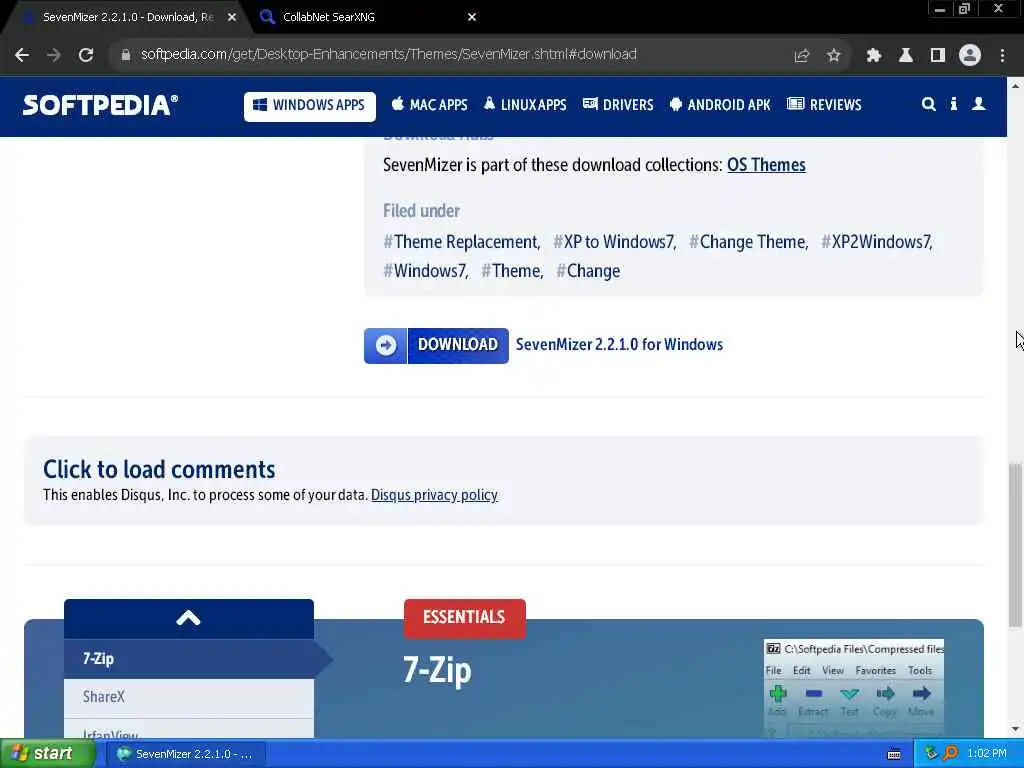
Task: Open the DRIVERS section
Action: pos(618,105)
